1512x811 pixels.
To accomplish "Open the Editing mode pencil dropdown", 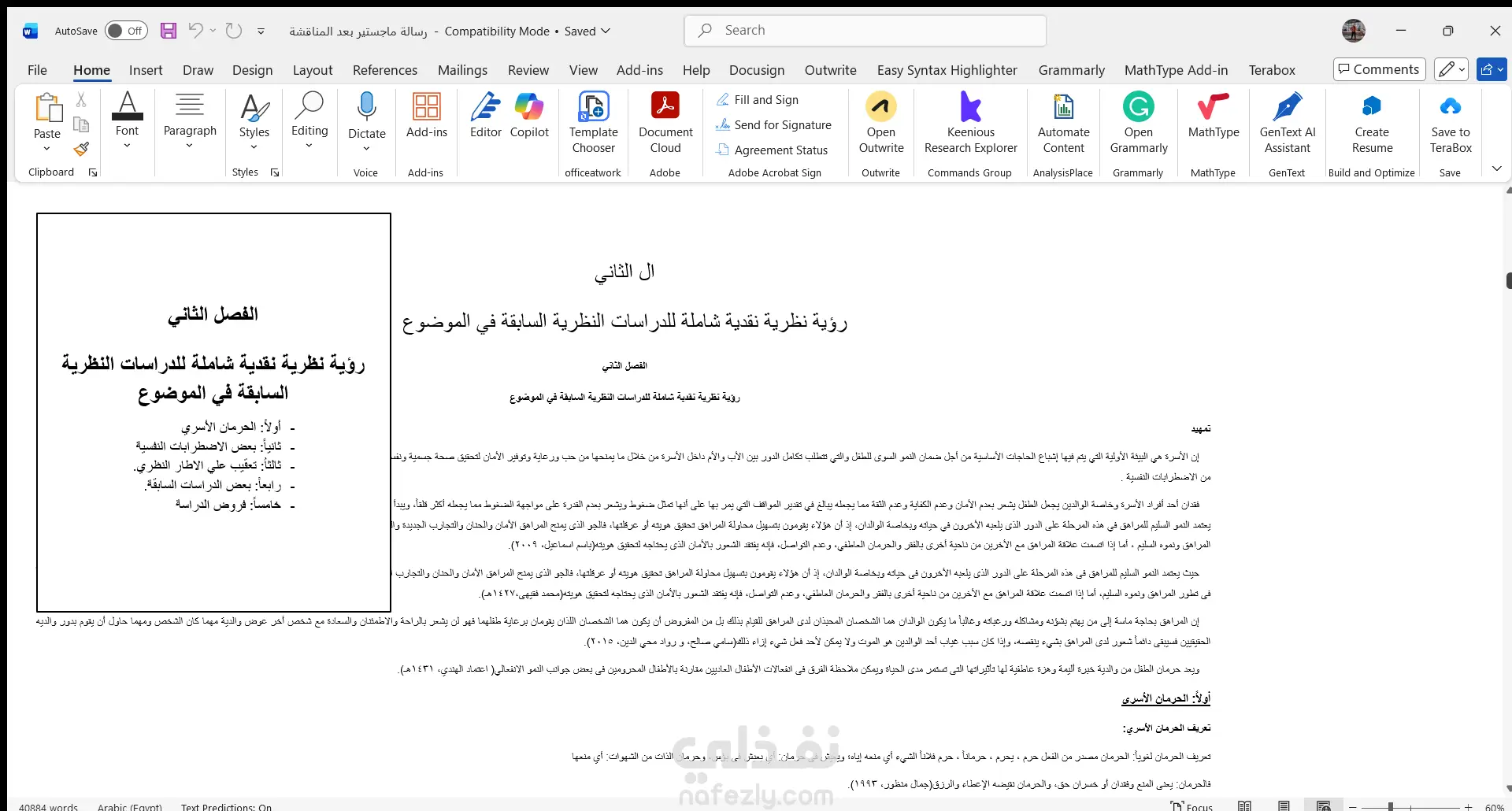I will pyautogui.click(x=1451, y=69).
